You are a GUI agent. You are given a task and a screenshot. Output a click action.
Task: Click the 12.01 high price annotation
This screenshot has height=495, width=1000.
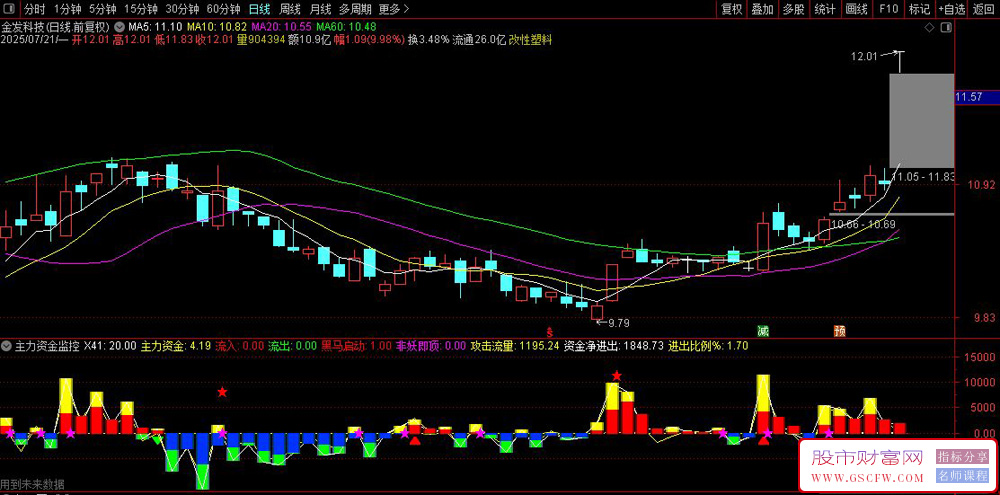point(862,57)
